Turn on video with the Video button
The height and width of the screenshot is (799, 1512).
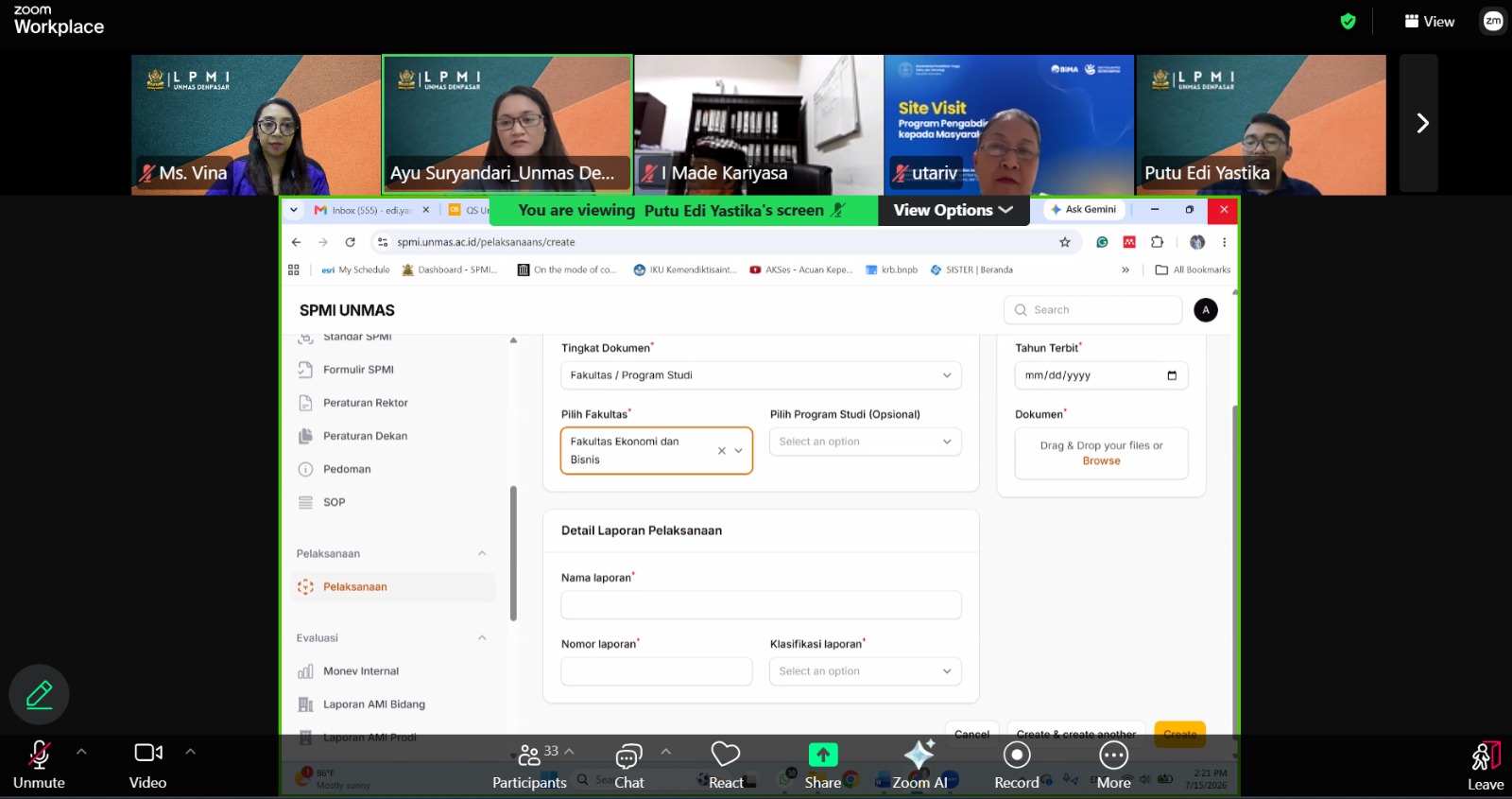148,764
